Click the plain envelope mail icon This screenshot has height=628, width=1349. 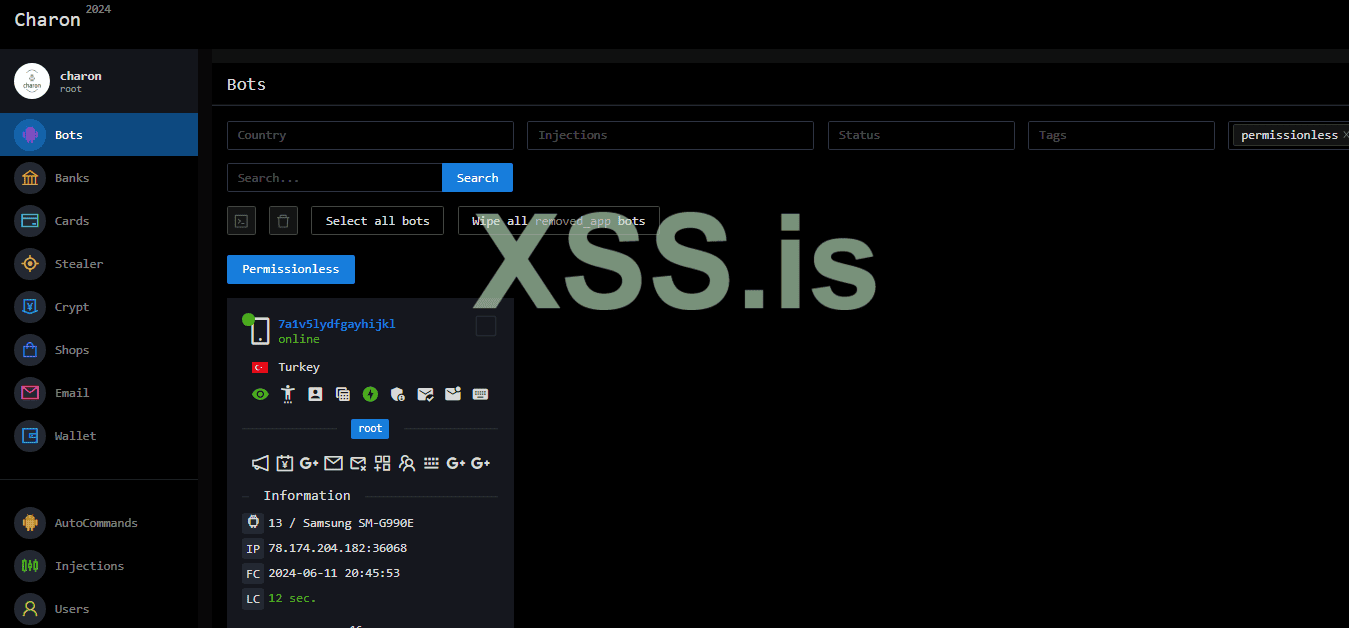[x=333, y=463]
